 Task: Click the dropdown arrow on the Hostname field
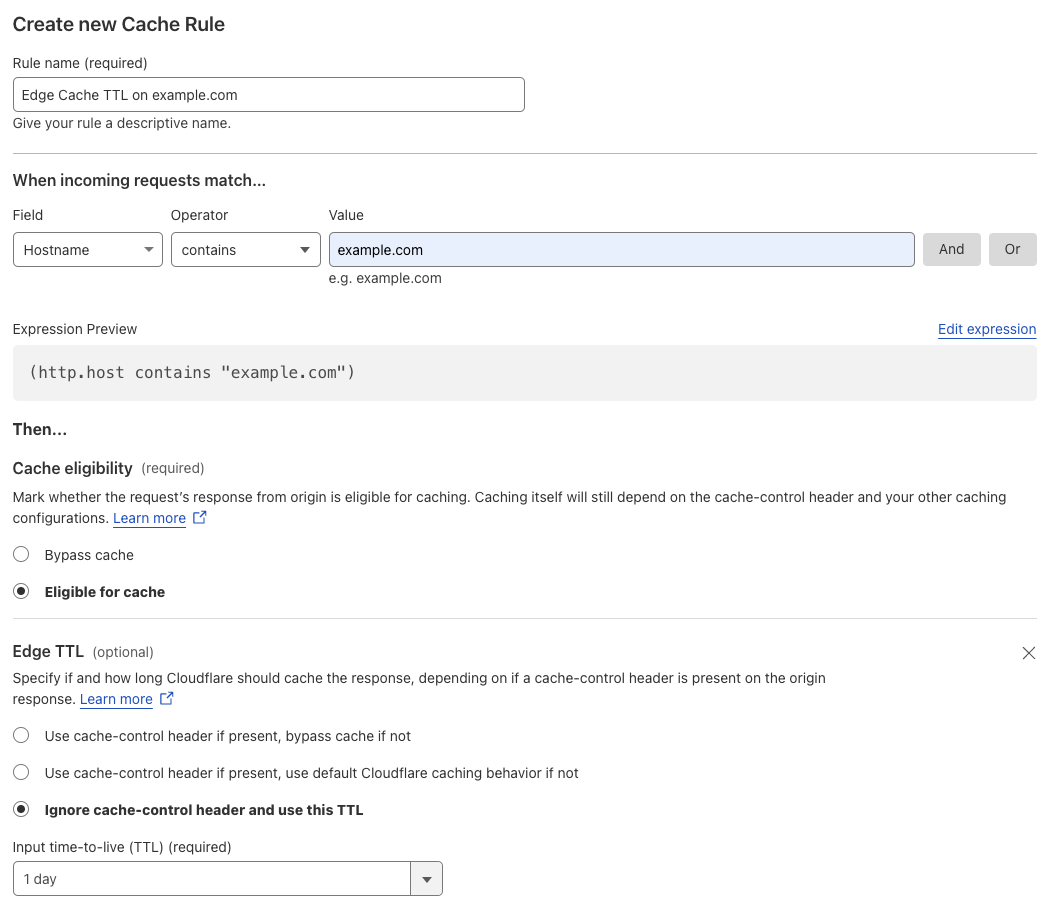148,249
